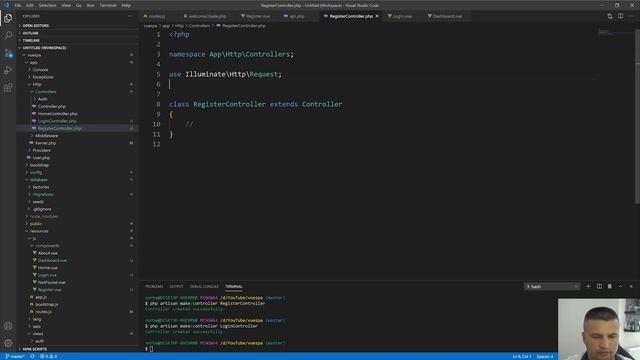
Task: Expand the node_modules folder
Action: 44,217
